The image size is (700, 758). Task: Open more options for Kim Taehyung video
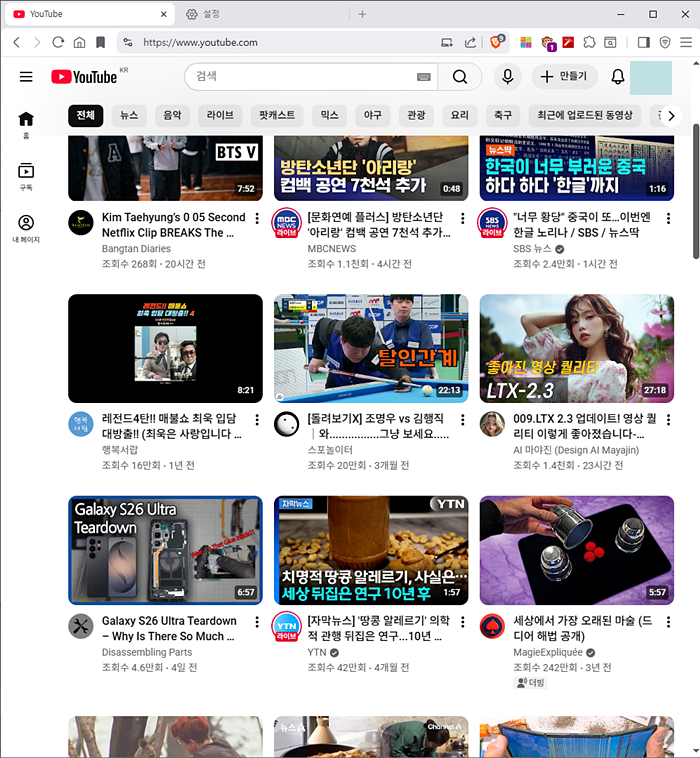(257, 219)
